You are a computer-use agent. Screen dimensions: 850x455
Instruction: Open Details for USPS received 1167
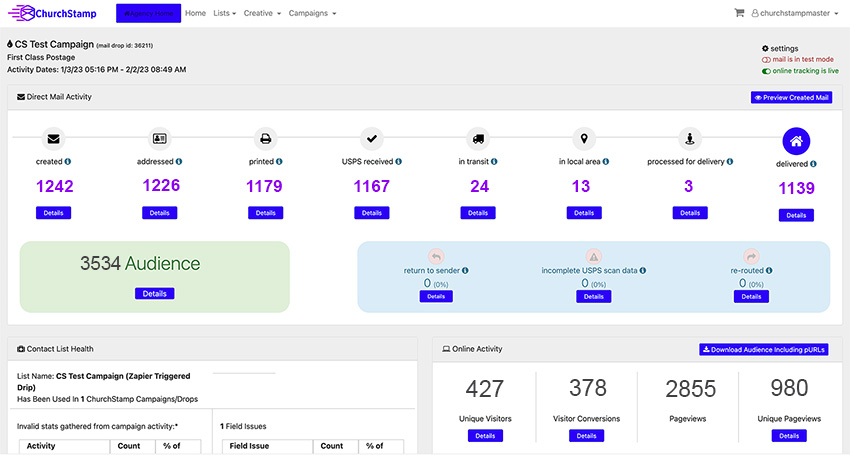[372, 213]
